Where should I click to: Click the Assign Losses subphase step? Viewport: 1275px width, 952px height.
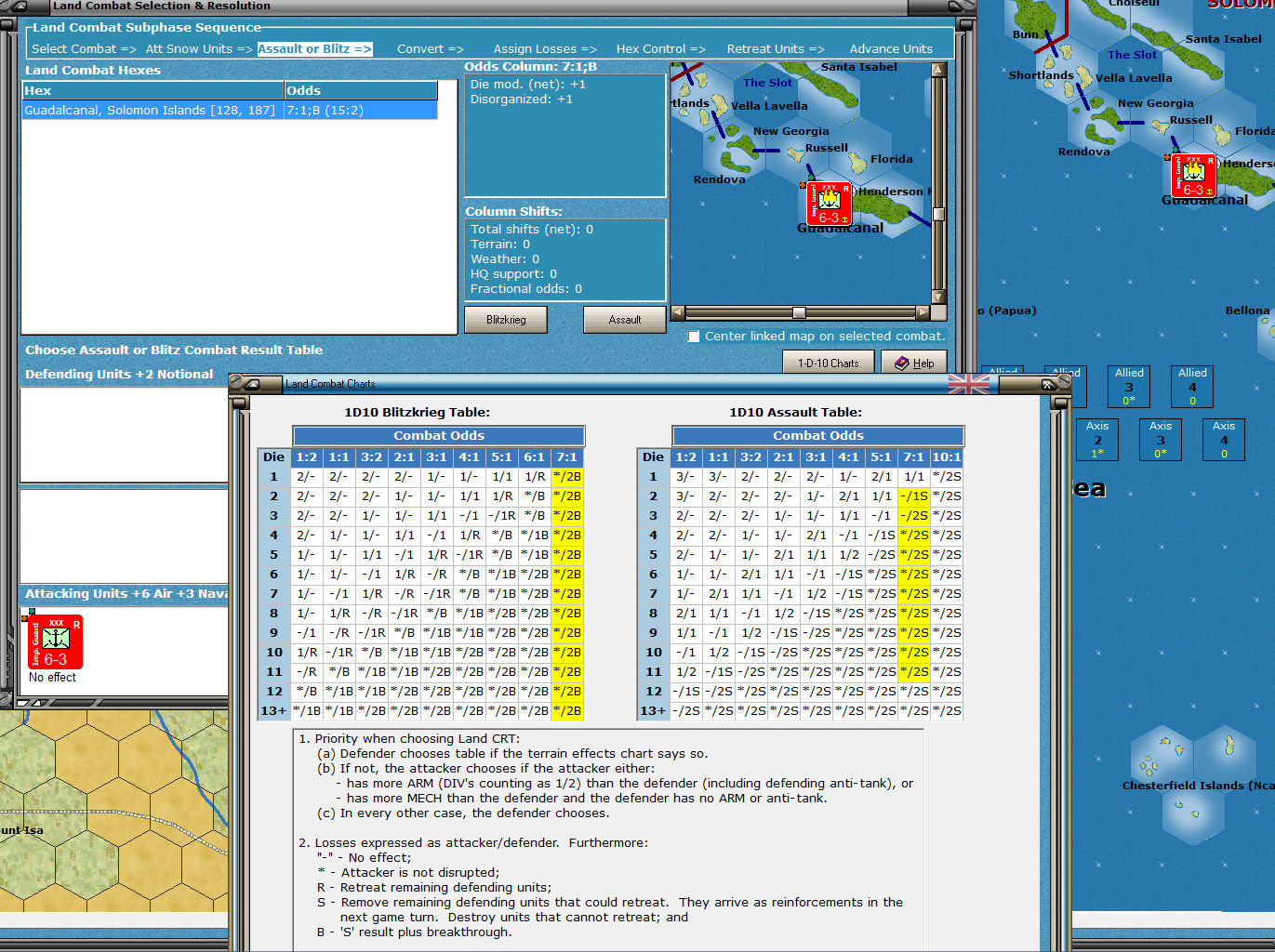(x=545, y=49)
